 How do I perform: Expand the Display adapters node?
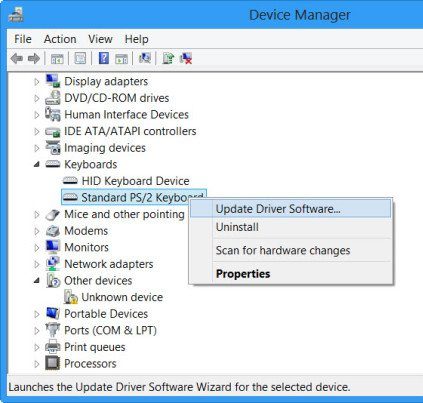pyautogui.click(x=37, y=82)
